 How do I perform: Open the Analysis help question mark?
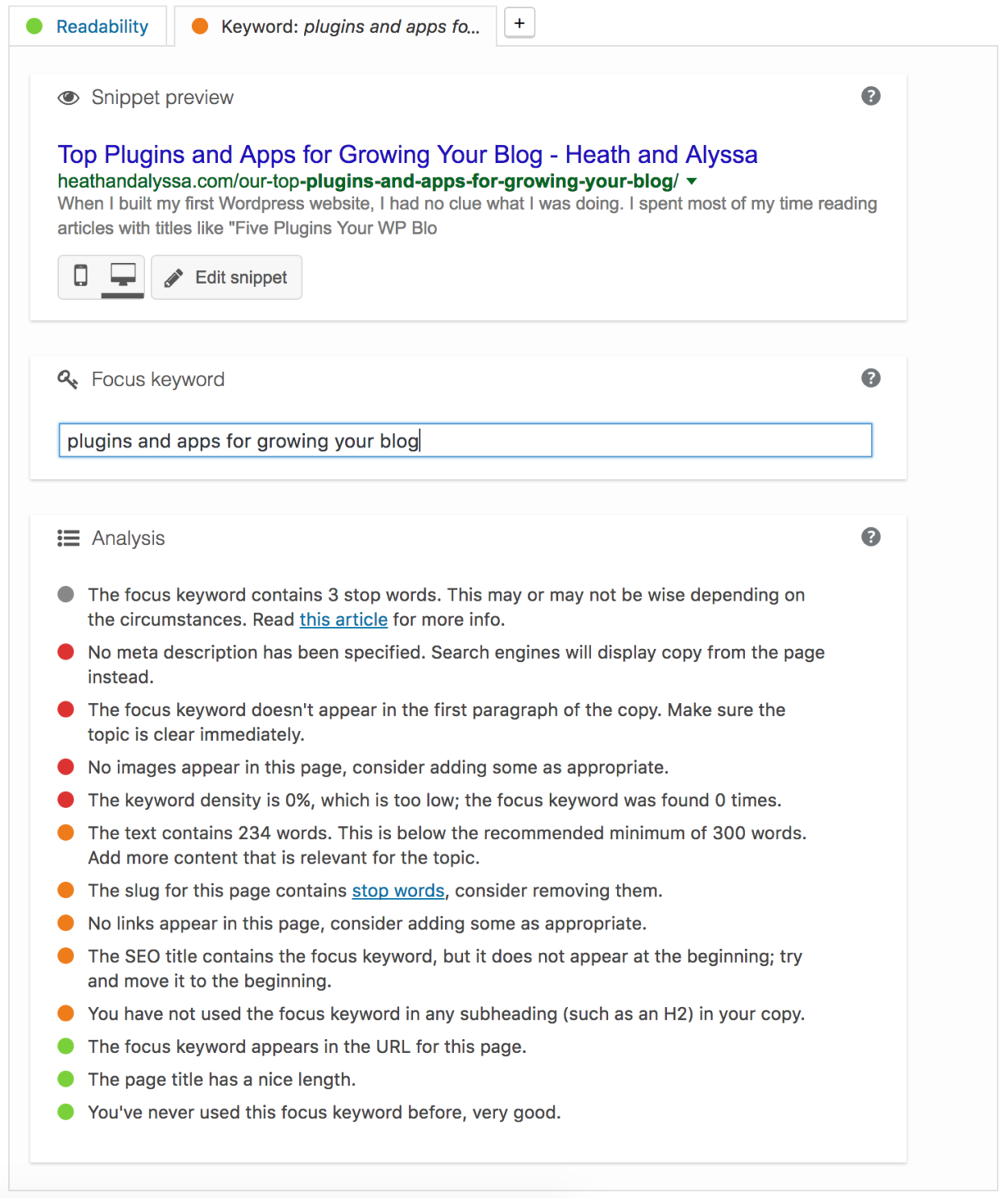point(871,536)
